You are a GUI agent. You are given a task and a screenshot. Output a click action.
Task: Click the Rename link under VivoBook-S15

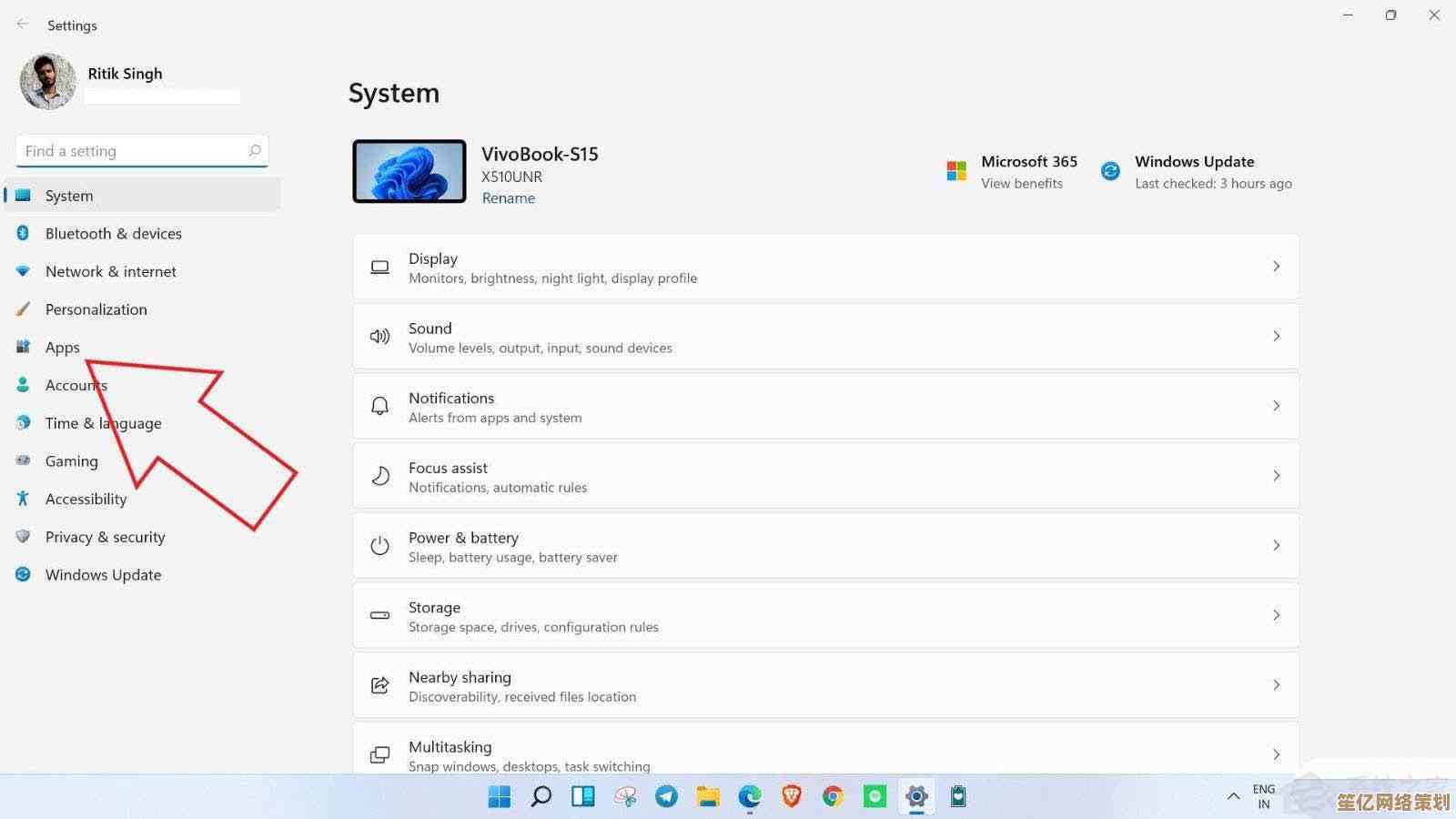[x=508, y=198]
